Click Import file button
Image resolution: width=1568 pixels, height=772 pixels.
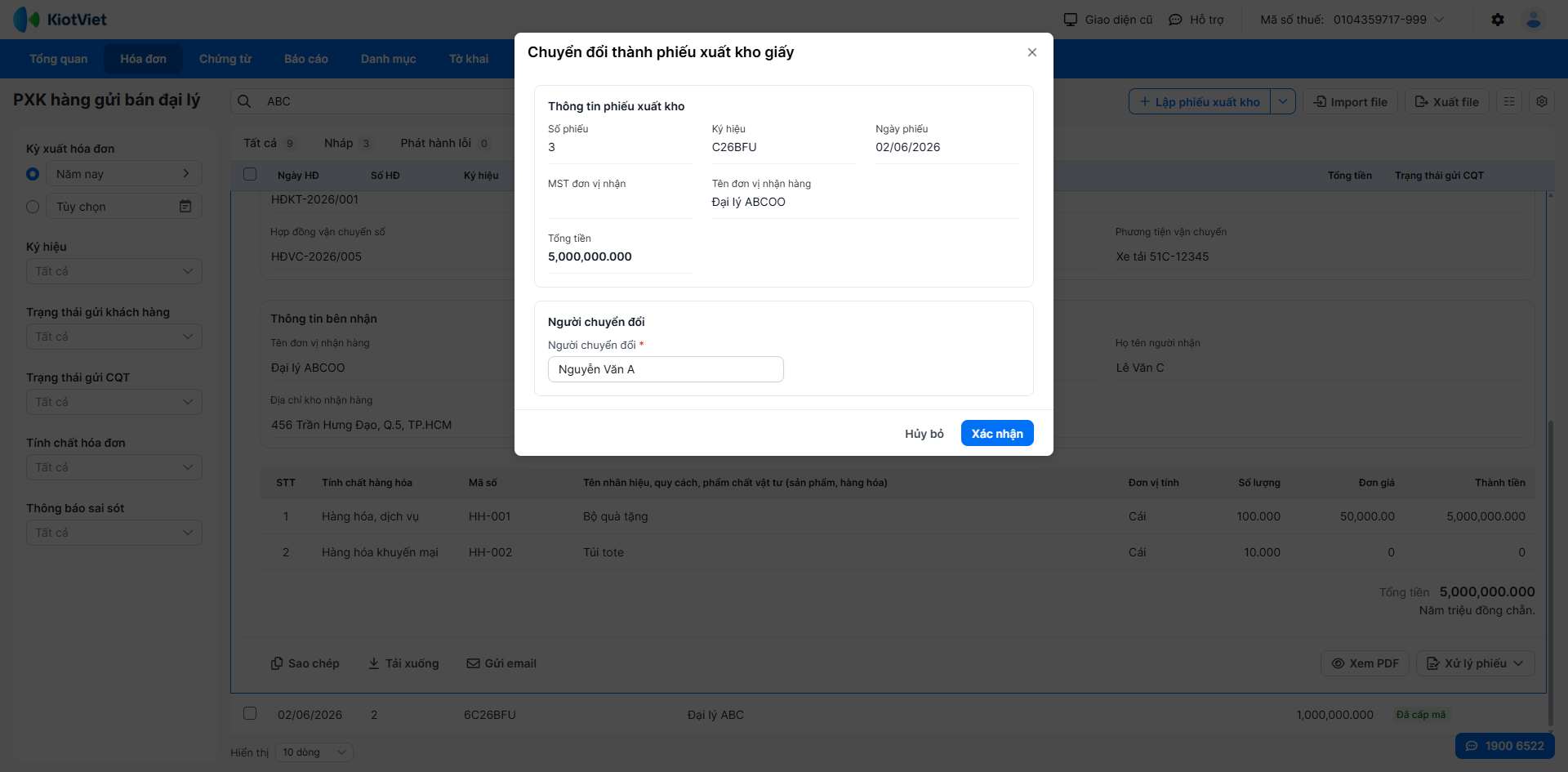pyautogui.click(x=1351, y=101)
